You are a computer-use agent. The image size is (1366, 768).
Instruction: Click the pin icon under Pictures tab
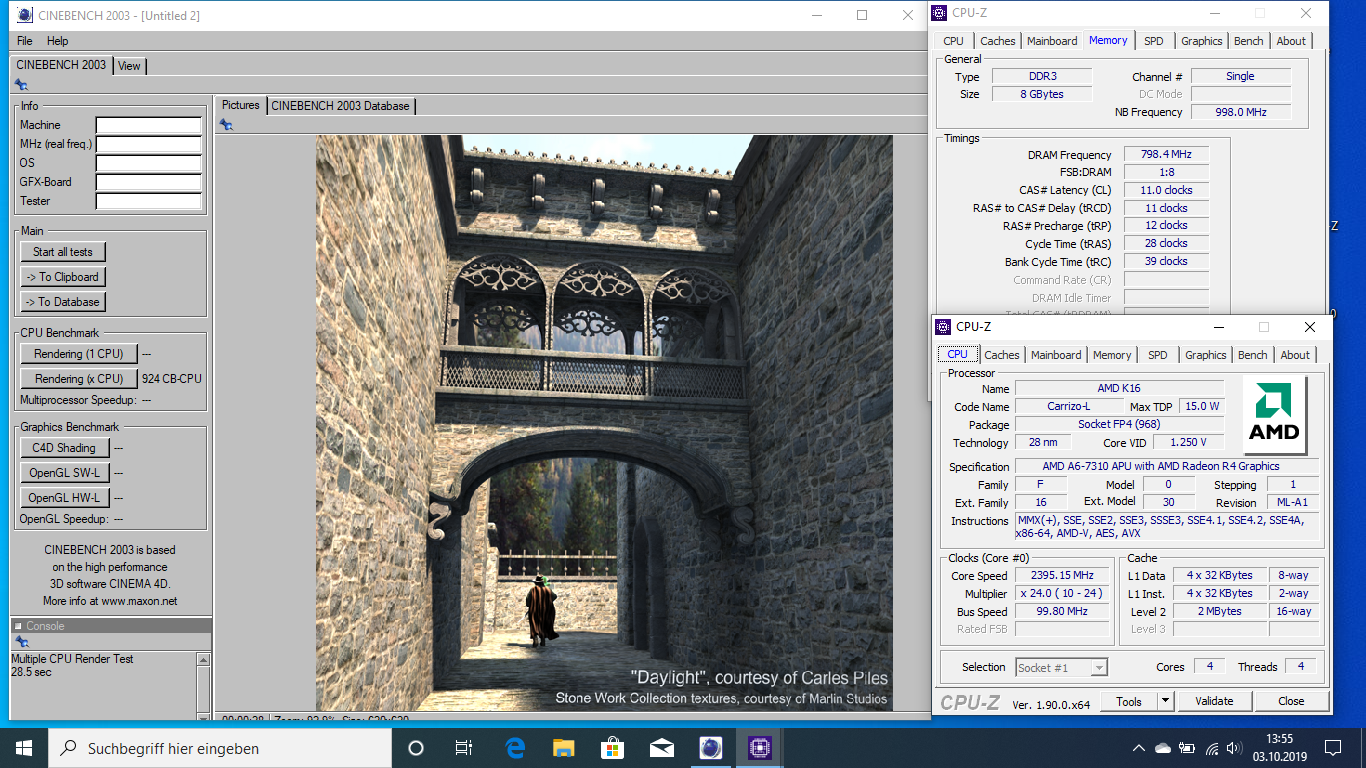tap(226, 125)
